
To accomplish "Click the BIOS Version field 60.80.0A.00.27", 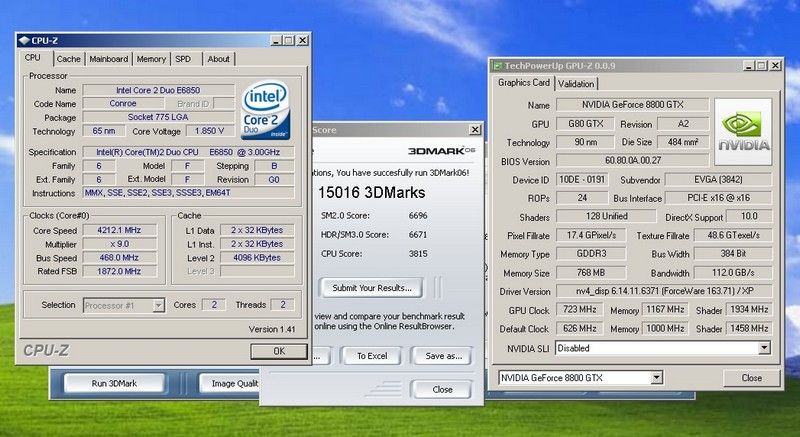I will point(633,161).
